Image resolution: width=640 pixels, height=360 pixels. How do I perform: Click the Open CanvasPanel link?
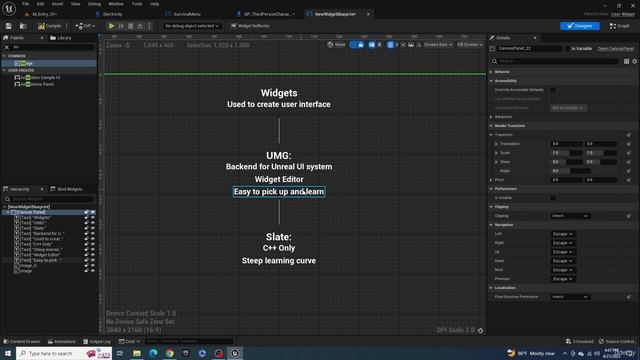click(x=616, y=49)
